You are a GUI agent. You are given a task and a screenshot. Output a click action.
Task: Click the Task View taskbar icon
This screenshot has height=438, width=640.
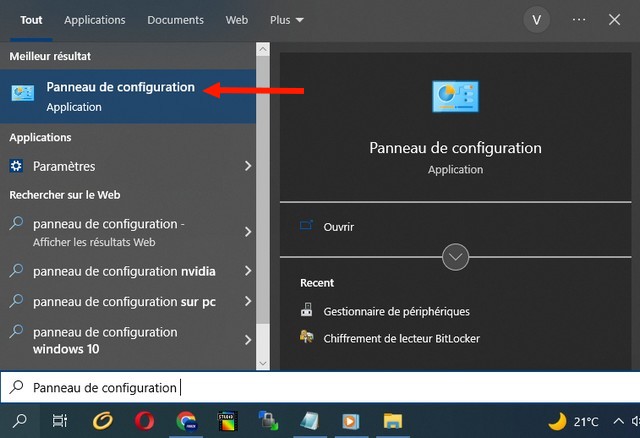click(60, 421)
